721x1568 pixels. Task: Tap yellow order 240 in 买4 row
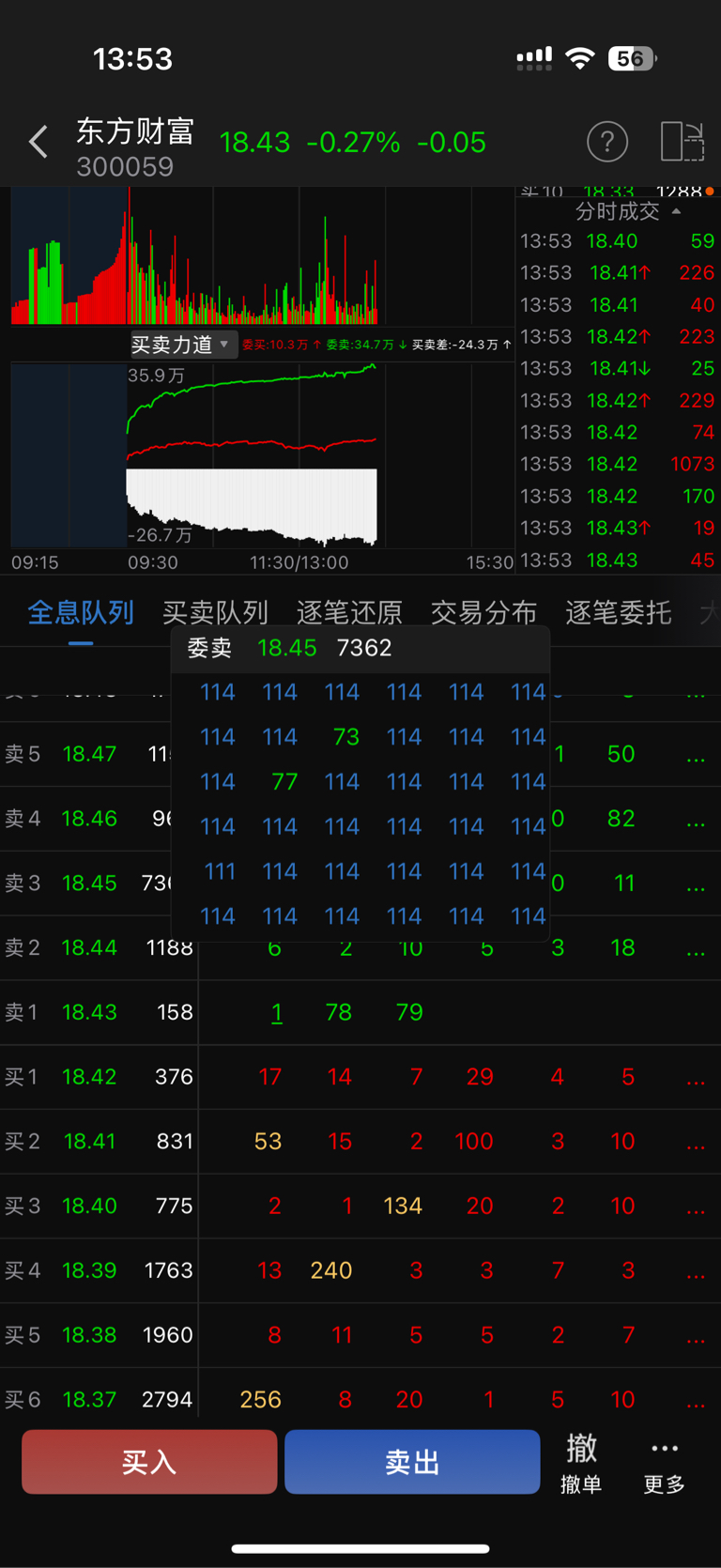pos(331,1270)
